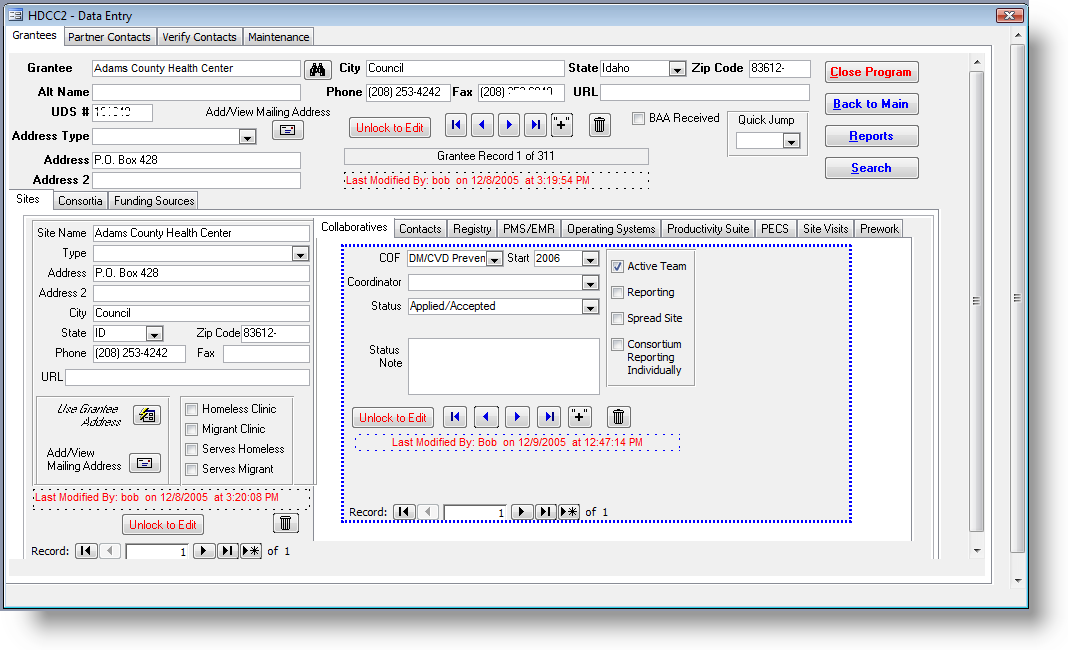Go to previous grantee record
This screenshot has height=650, width=1068.
(482, 125)
